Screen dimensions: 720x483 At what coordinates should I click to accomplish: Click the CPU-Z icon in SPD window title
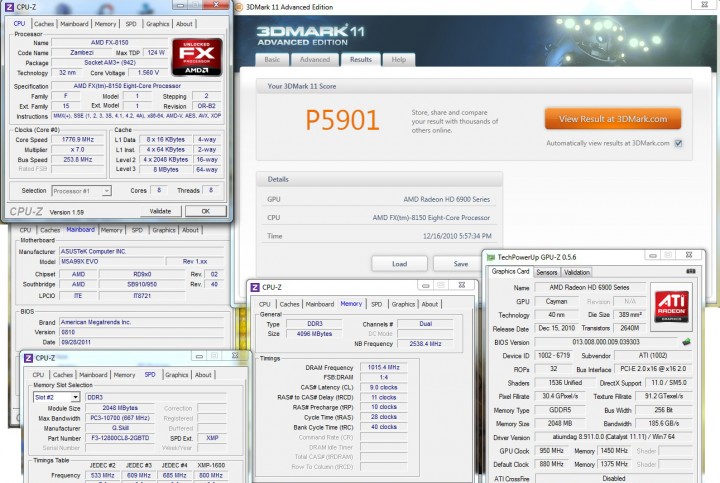28,358
